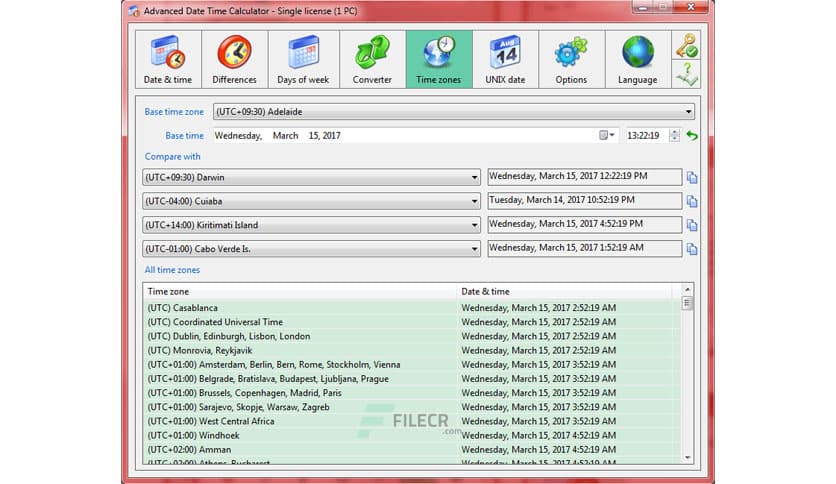Reset base time with green arrow
The width and height of the screenshot is (836, 484).
pos(692,135)
